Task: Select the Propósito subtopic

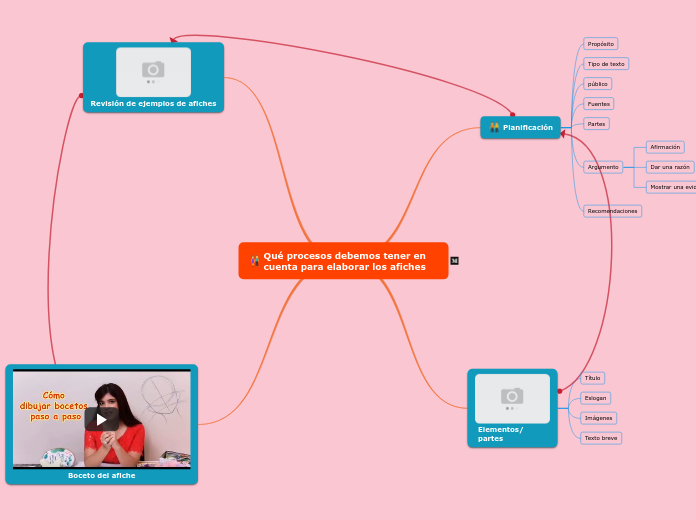Action: click(601, 44)
